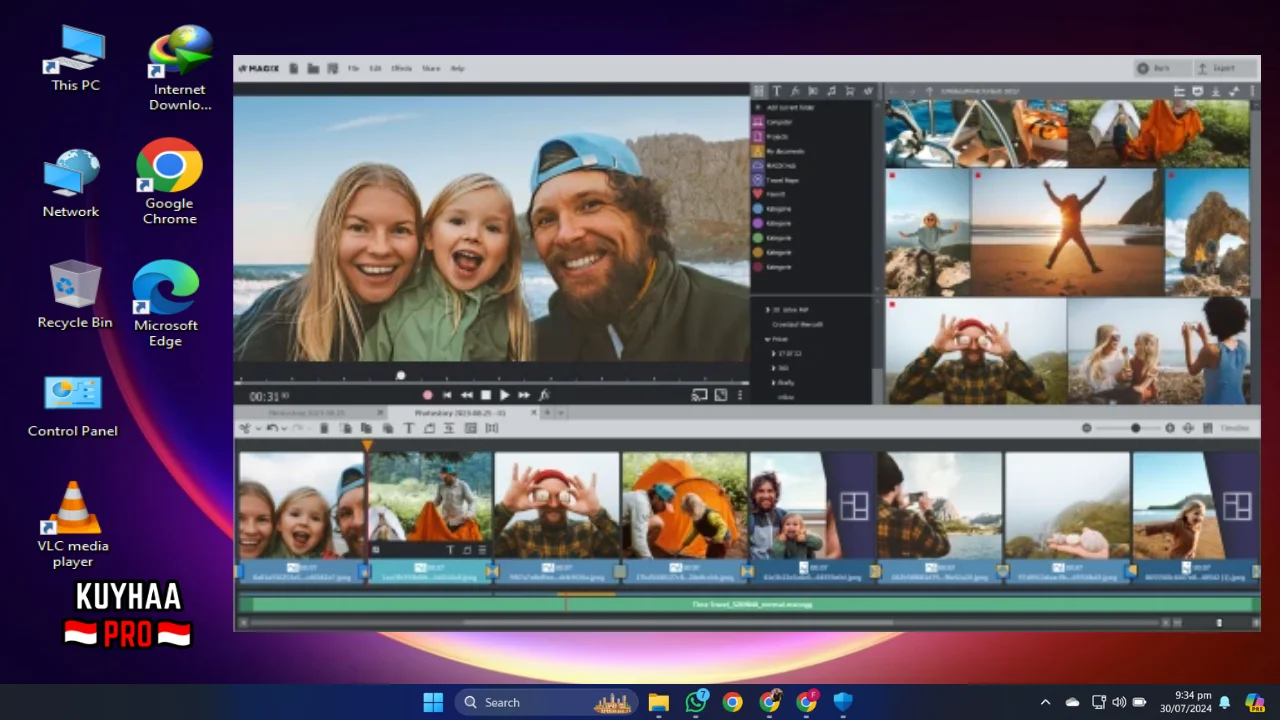
Task: Click the horizontal scrollbar below timeline
Action: pyautogui.click(x=680, y=622)
